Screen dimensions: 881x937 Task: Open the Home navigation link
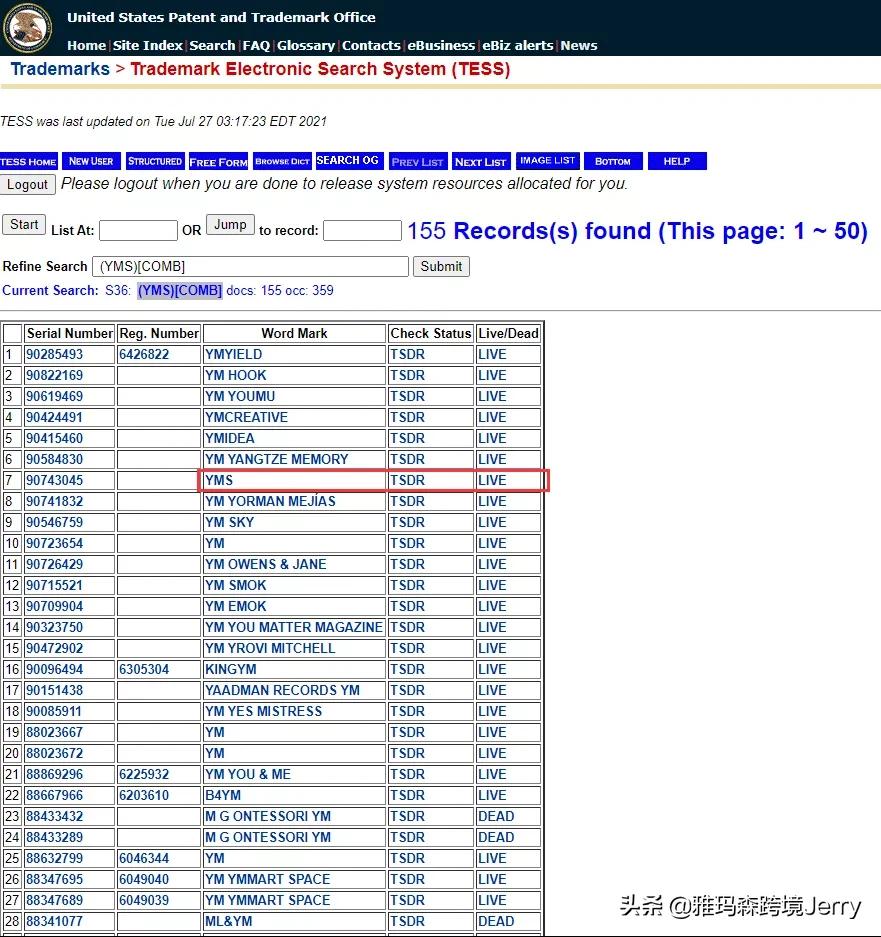86,45
